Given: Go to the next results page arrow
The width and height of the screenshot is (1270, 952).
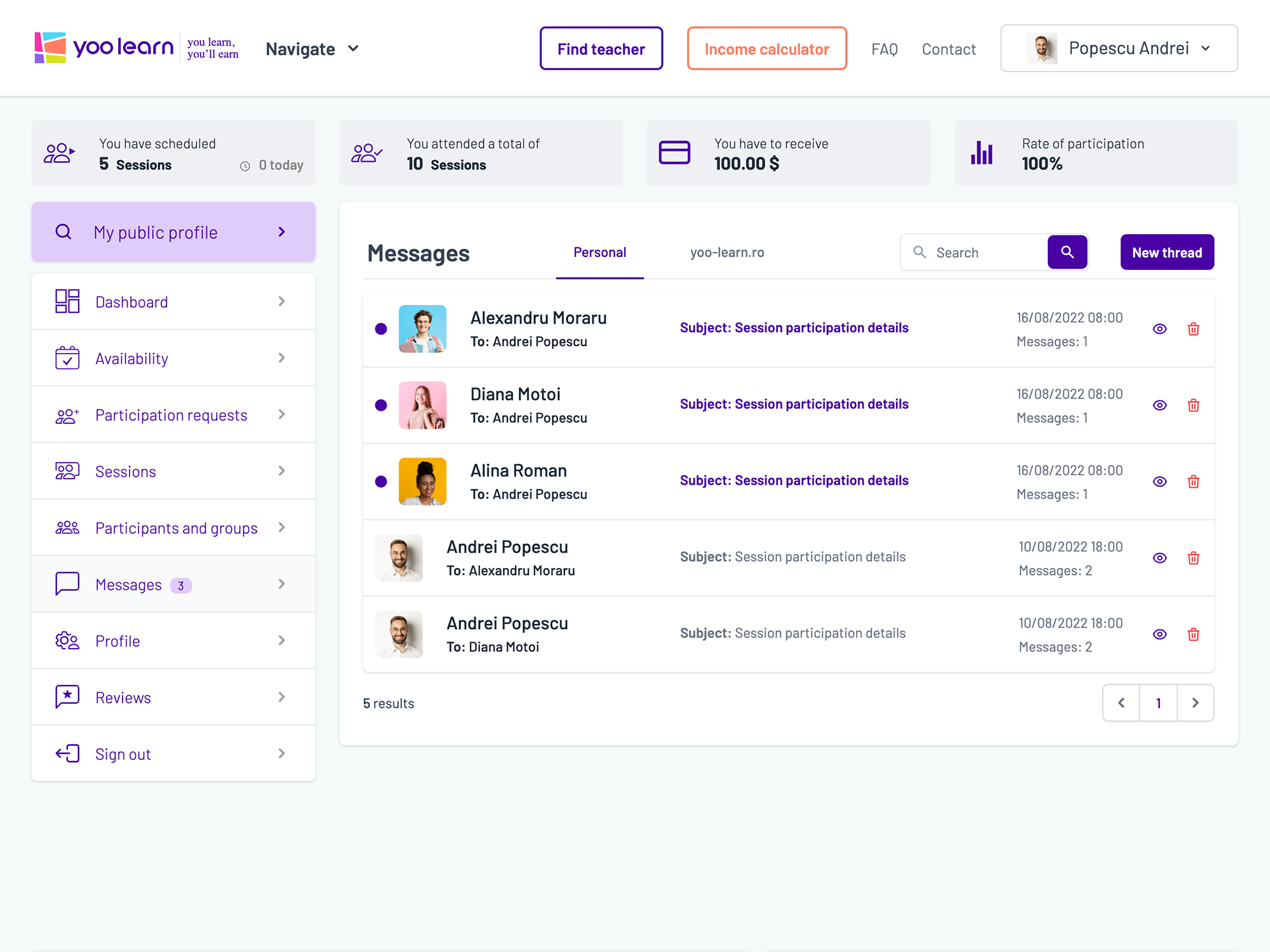Looking at the screenshot, I should 1195,703.
